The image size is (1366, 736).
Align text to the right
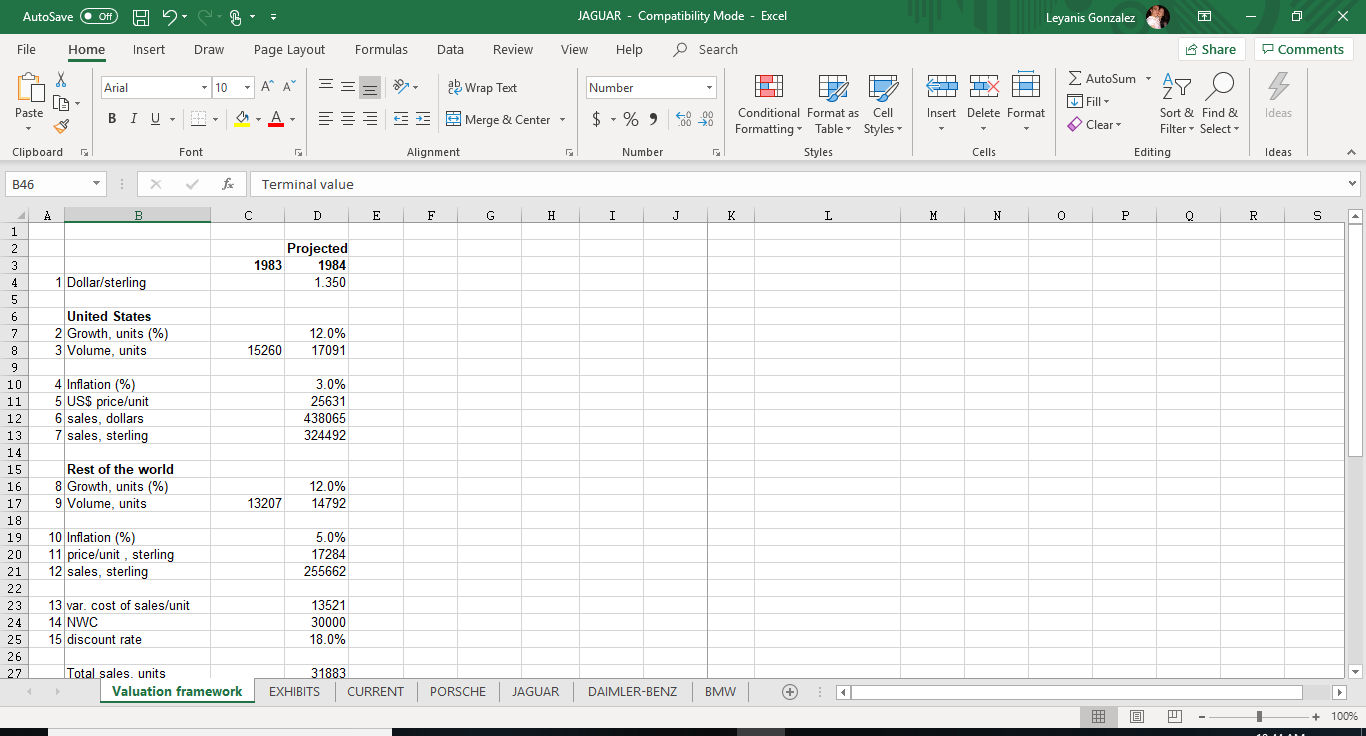click(x=370, y=119)
